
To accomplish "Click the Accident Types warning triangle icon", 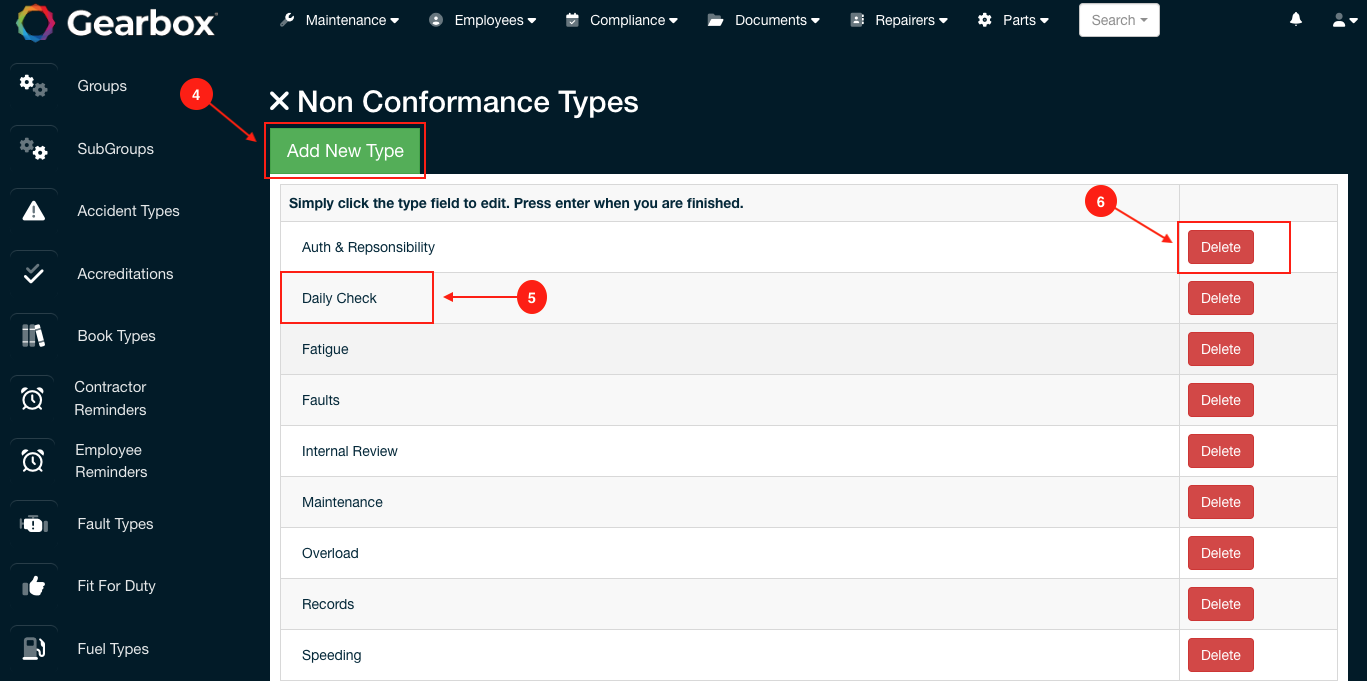I will [x=33, y=211].
